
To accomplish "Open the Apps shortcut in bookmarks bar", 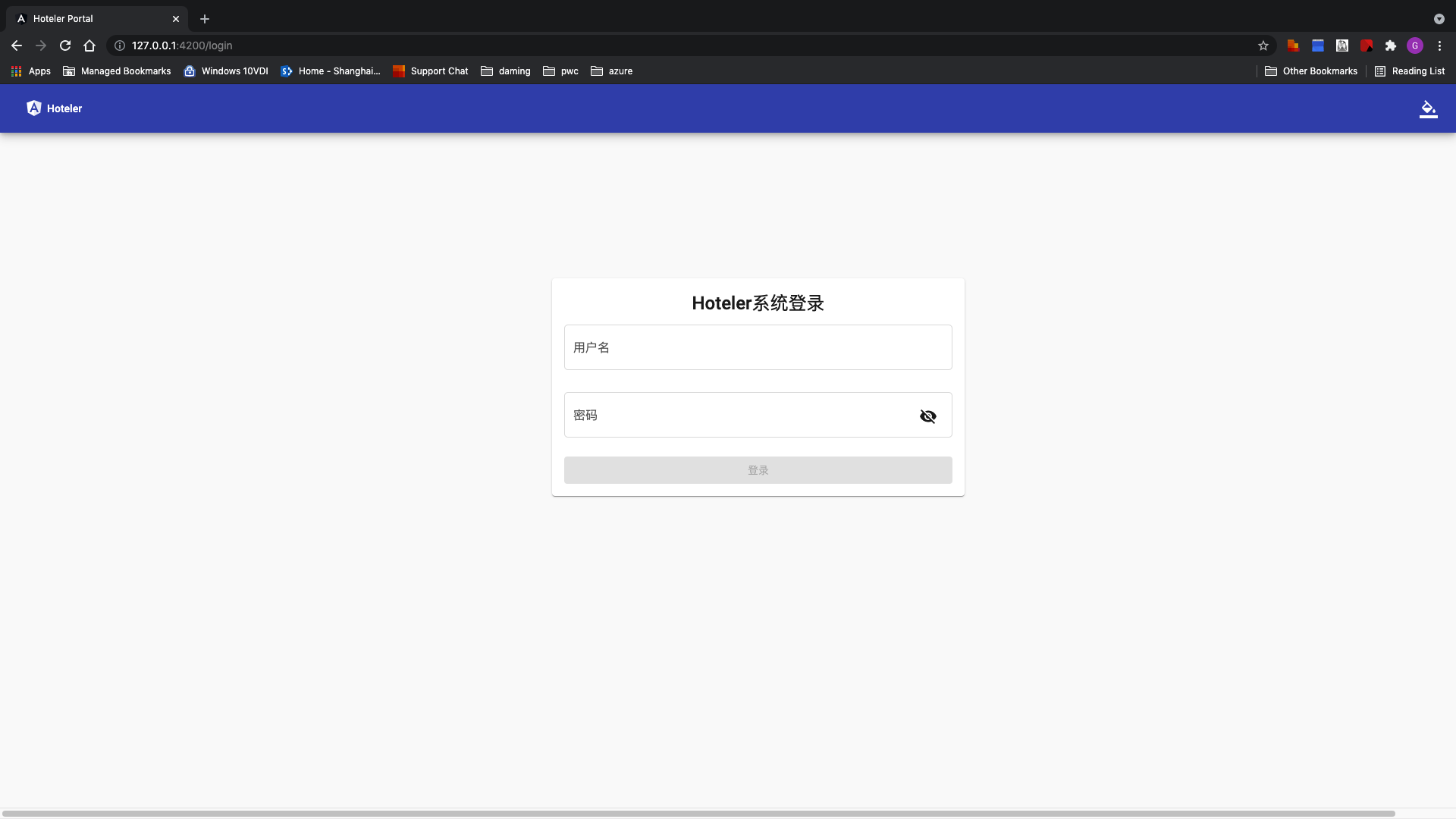I will pos(31,71).
